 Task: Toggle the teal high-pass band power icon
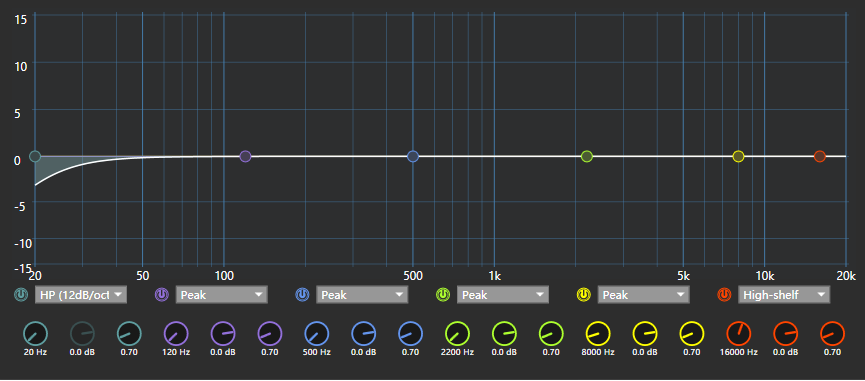pos(20,295)
